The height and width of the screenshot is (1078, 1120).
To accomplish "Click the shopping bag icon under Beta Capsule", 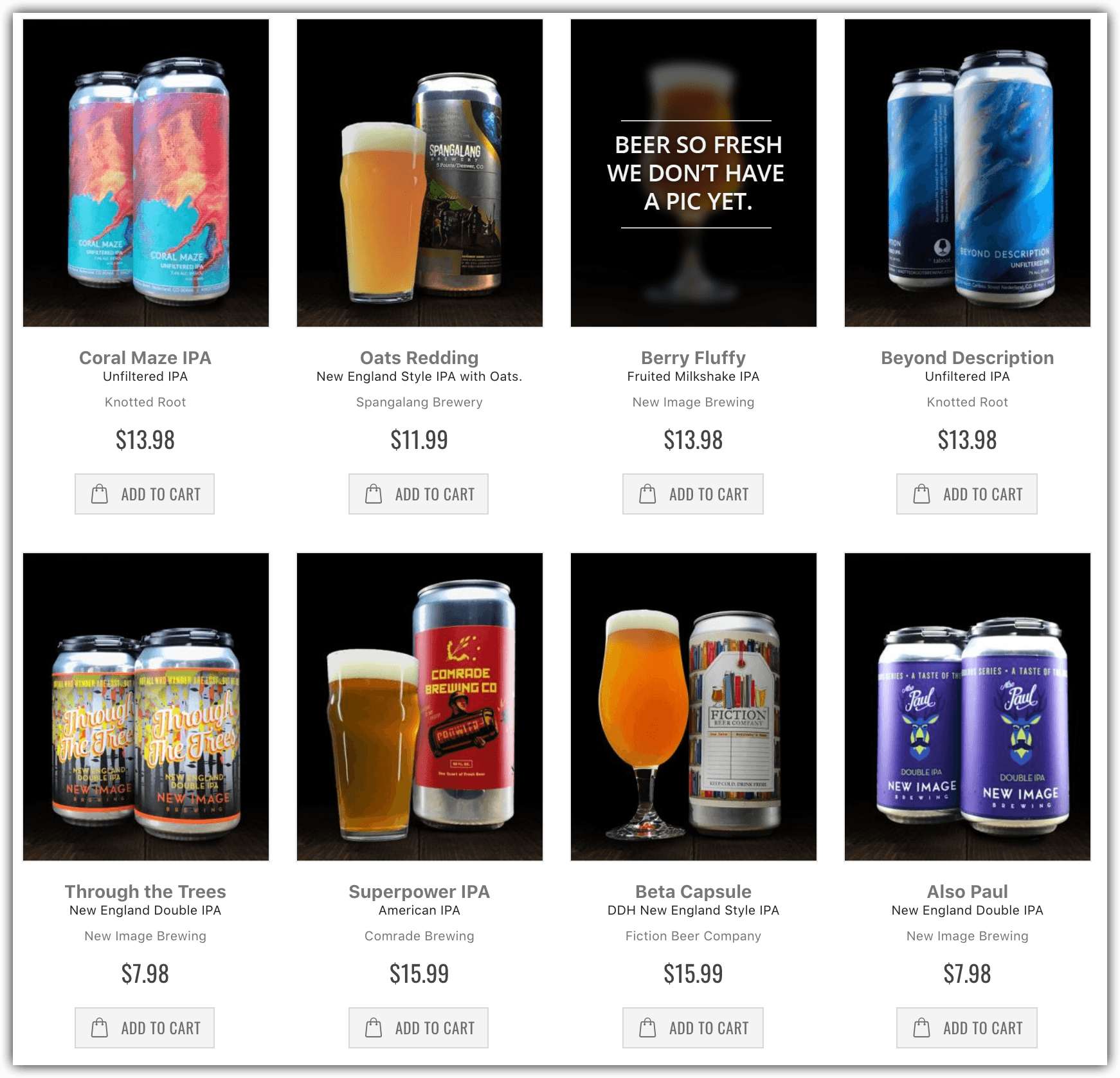I will click(647, 1028).
